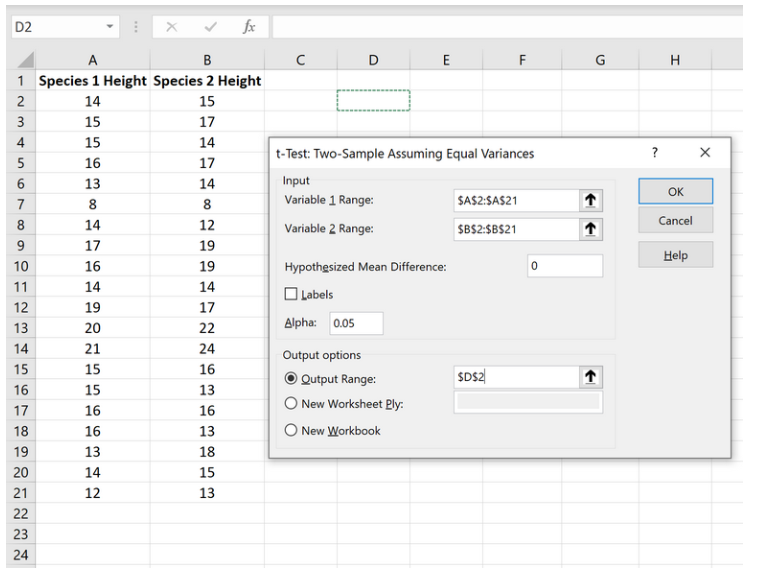Image resolution: width=762 pixels, height=570 pixels.
Task: Click cell B8 containing 12
Action: [x=207, y=225]
